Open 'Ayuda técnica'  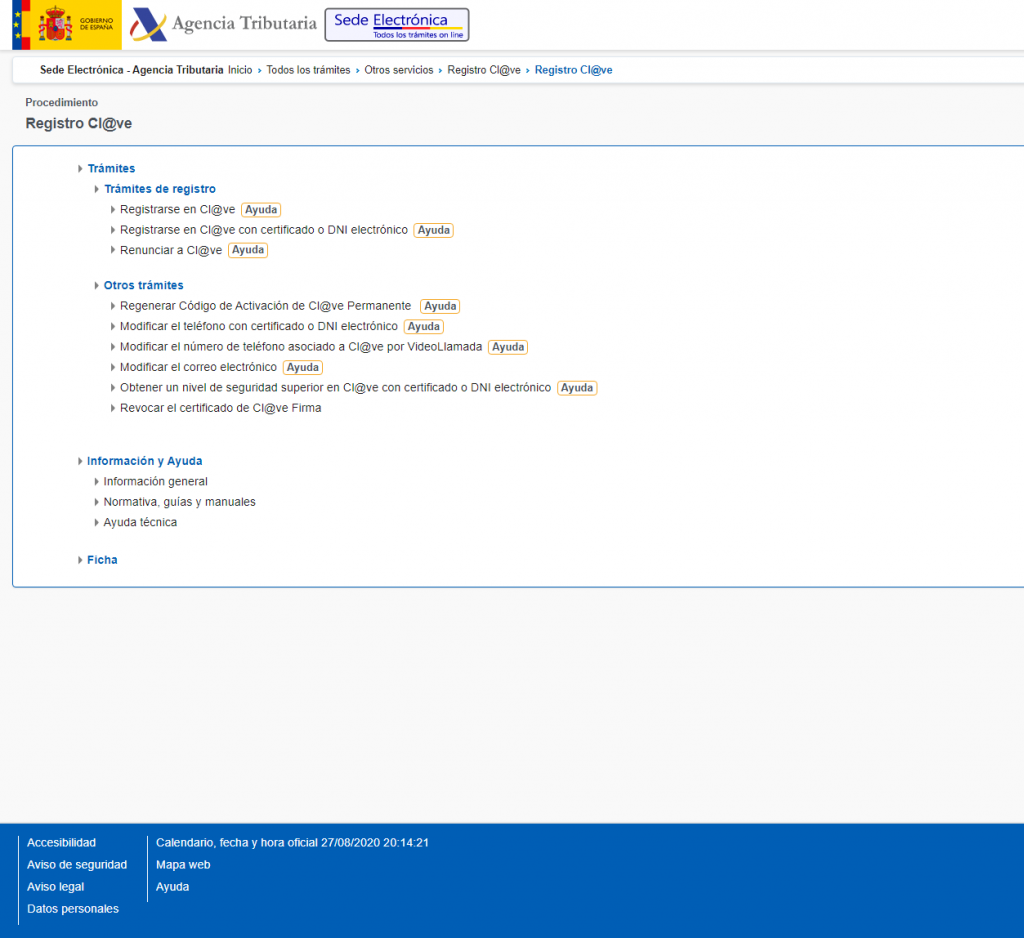(140, 522)
